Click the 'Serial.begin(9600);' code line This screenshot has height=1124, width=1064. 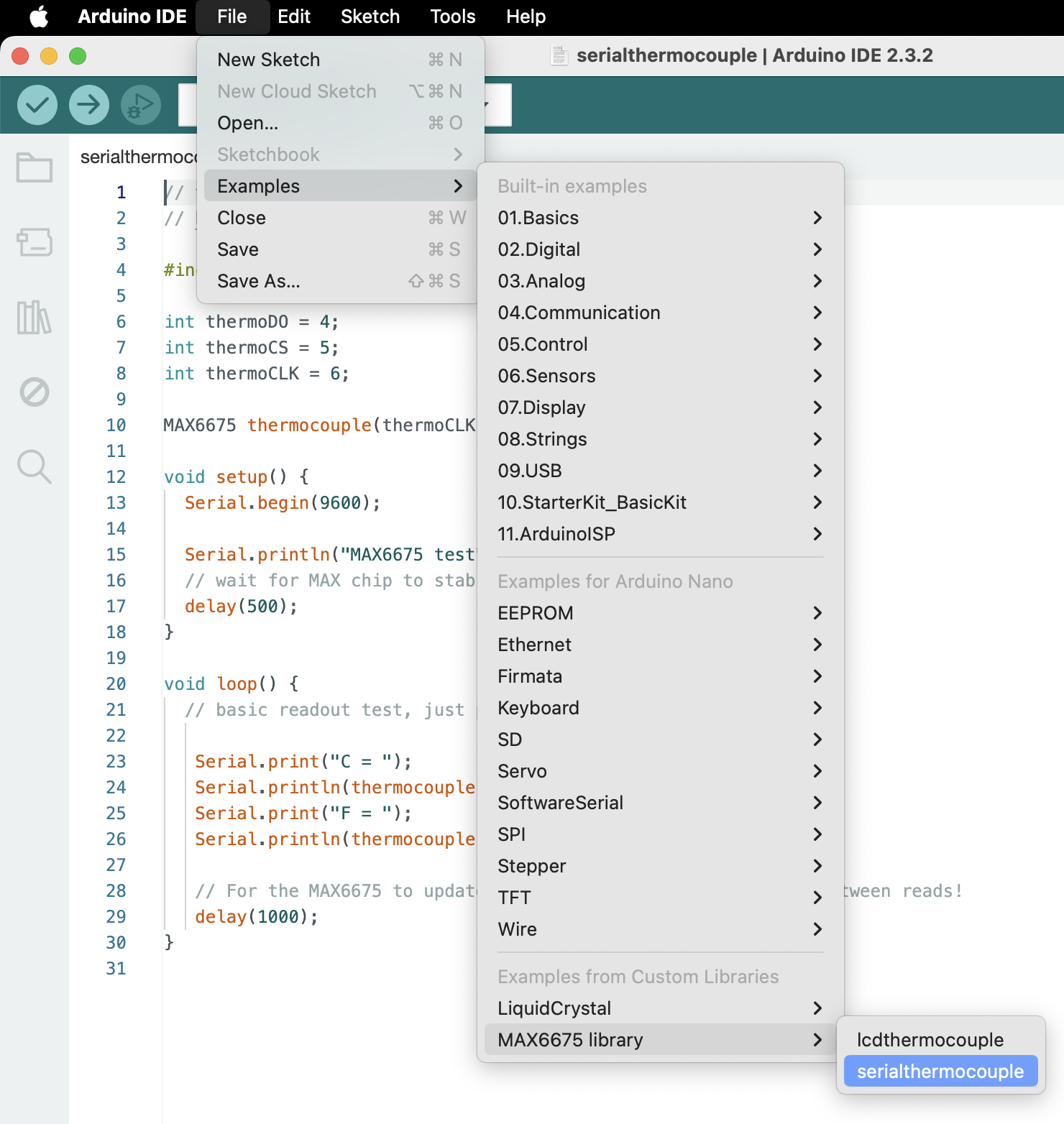tap(282, 502)
